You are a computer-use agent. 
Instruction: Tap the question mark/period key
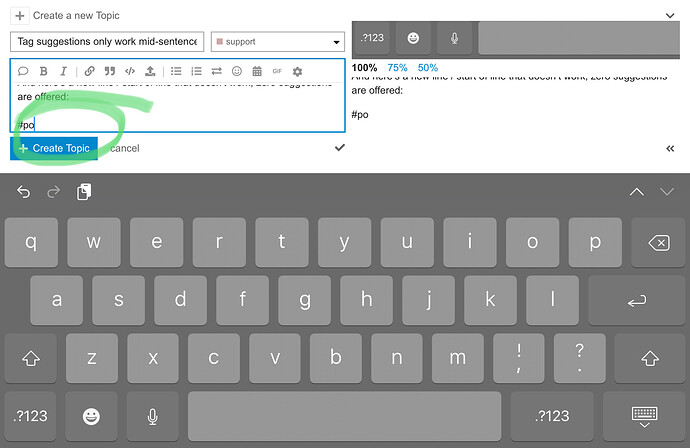pos(580,358)
